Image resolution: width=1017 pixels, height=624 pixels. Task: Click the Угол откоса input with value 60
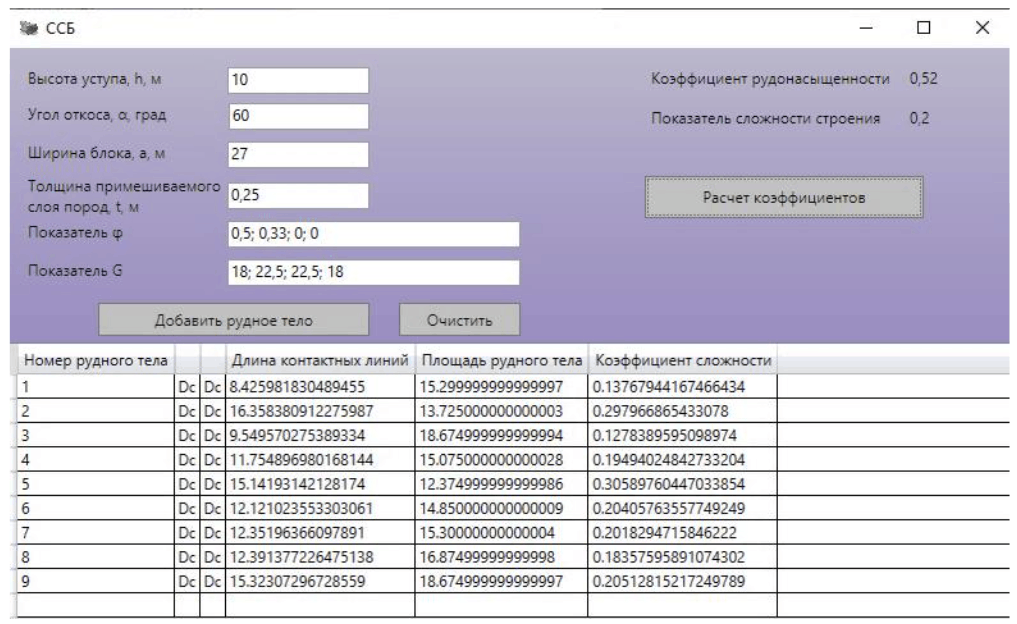point(298,117)
